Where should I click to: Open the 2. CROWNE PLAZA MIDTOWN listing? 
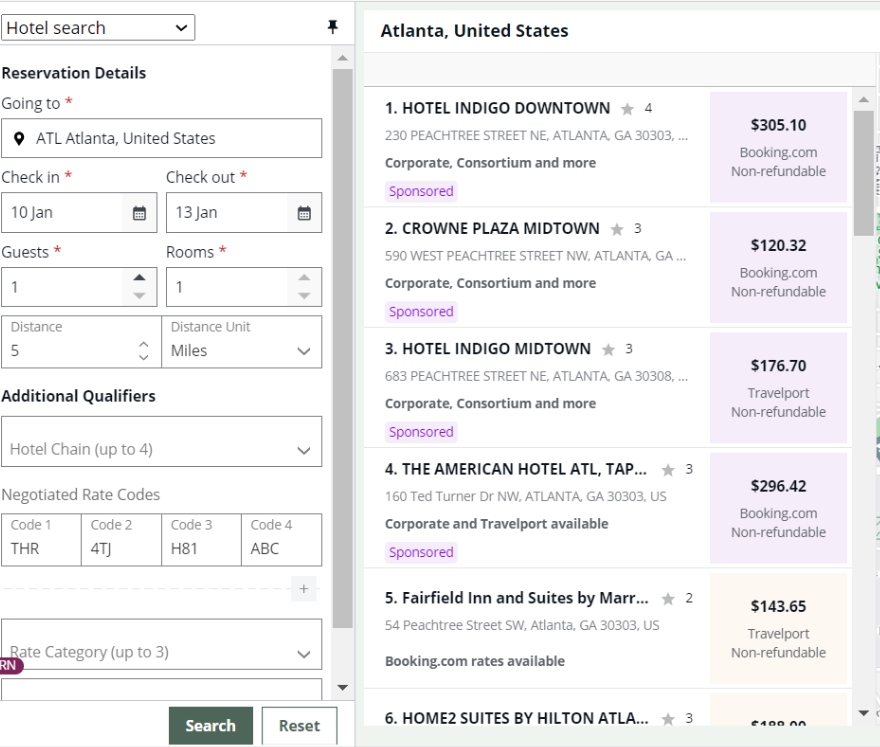pos(492,228)
